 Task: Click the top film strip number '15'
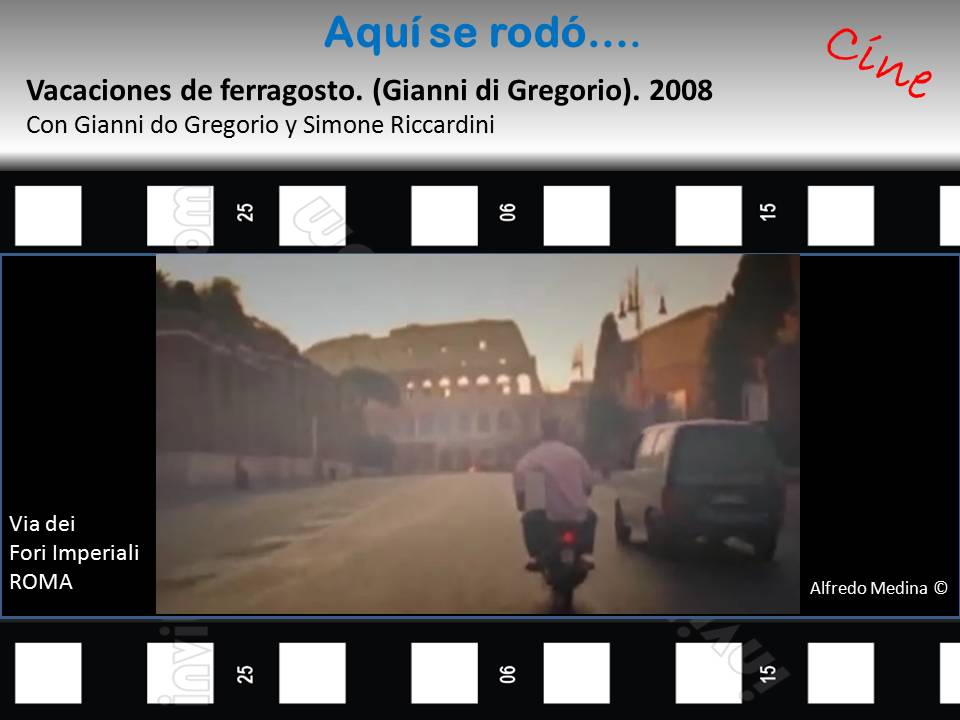tap(768, 213)
